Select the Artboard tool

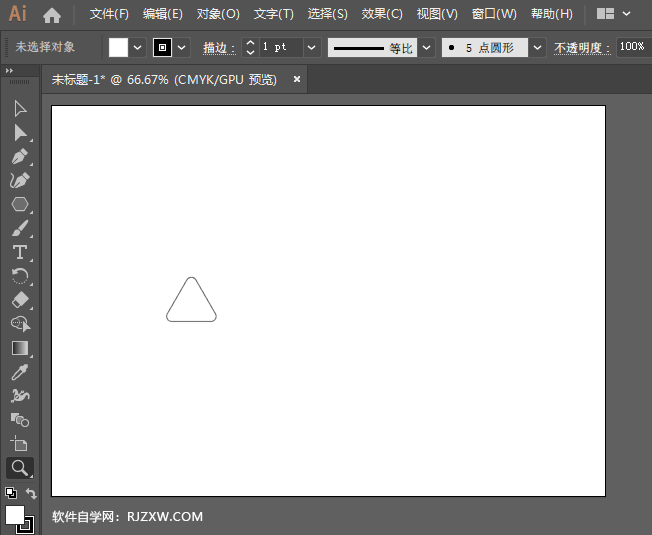20,444
